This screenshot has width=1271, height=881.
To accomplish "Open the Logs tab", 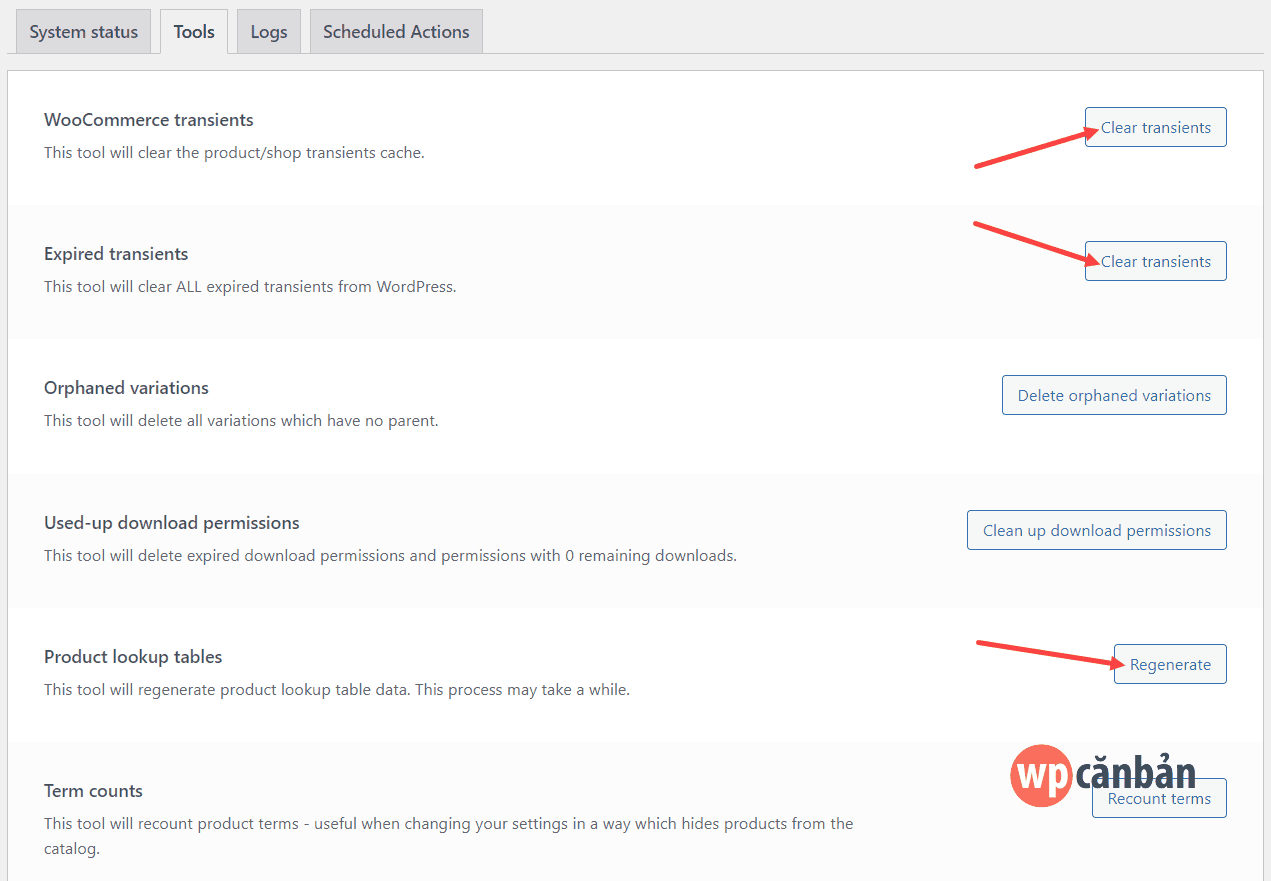I will 268,31.
